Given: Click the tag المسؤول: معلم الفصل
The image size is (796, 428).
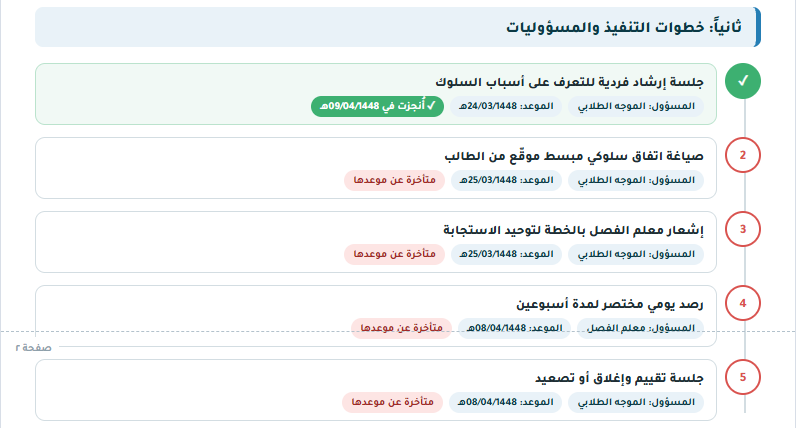Looking at the screenshot, I should [x=641, y=328].
